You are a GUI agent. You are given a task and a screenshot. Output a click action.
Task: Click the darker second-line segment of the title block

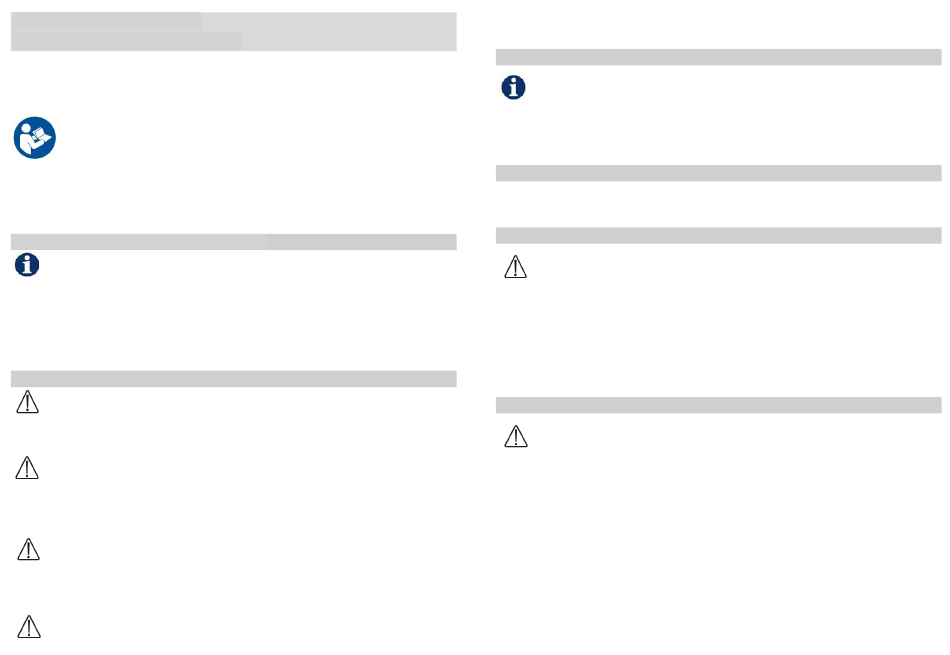point(126,41)
